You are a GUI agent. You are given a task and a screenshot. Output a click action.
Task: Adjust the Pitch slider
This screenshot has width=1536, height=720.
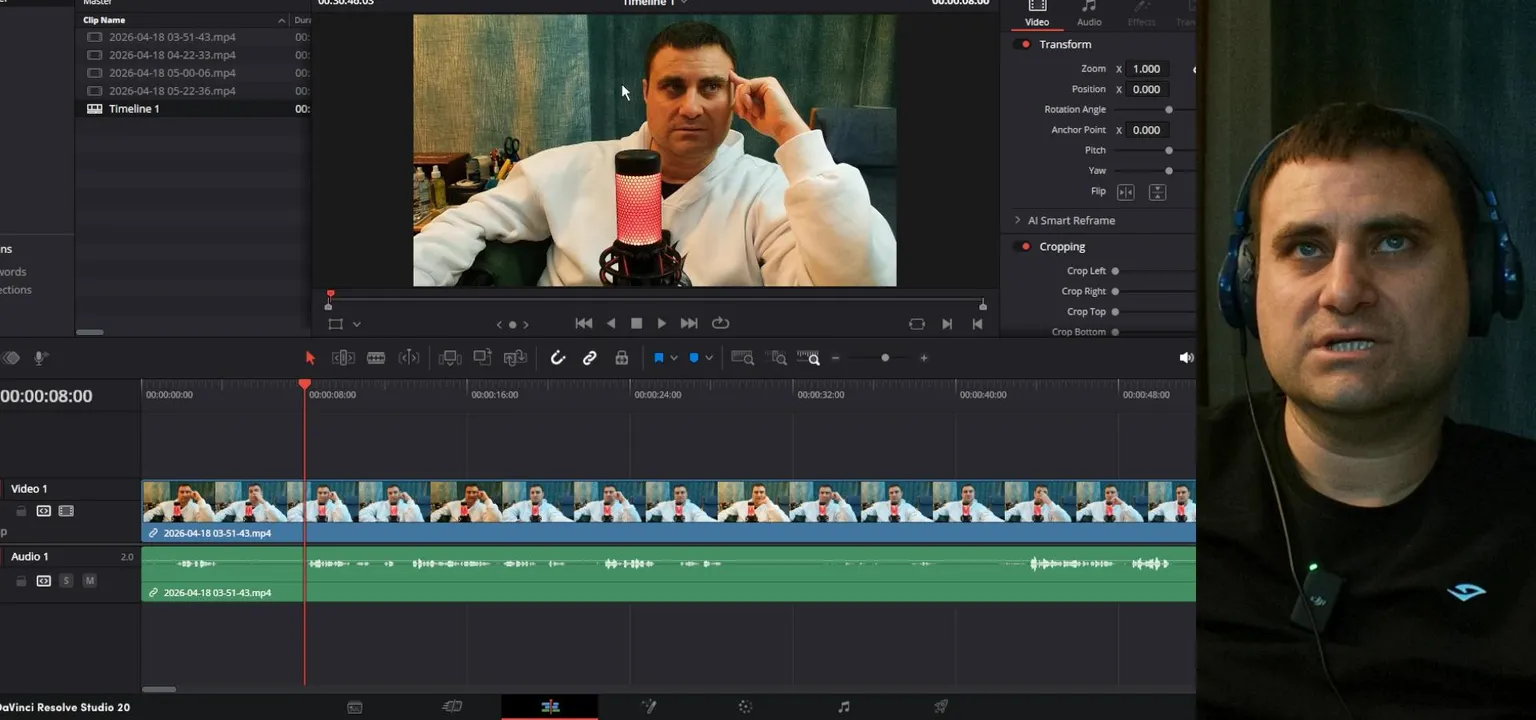coord(1168,150)
